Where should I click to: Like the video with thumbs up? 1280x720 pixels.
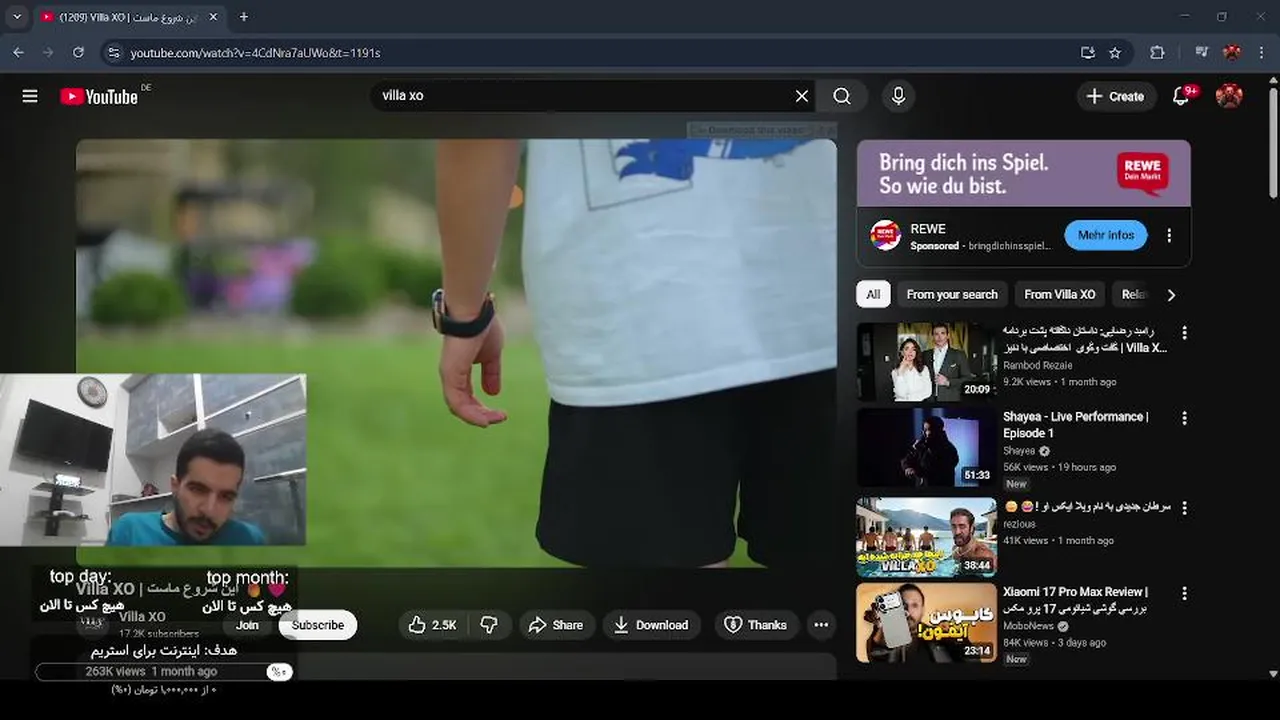click(x=432, y=625)
